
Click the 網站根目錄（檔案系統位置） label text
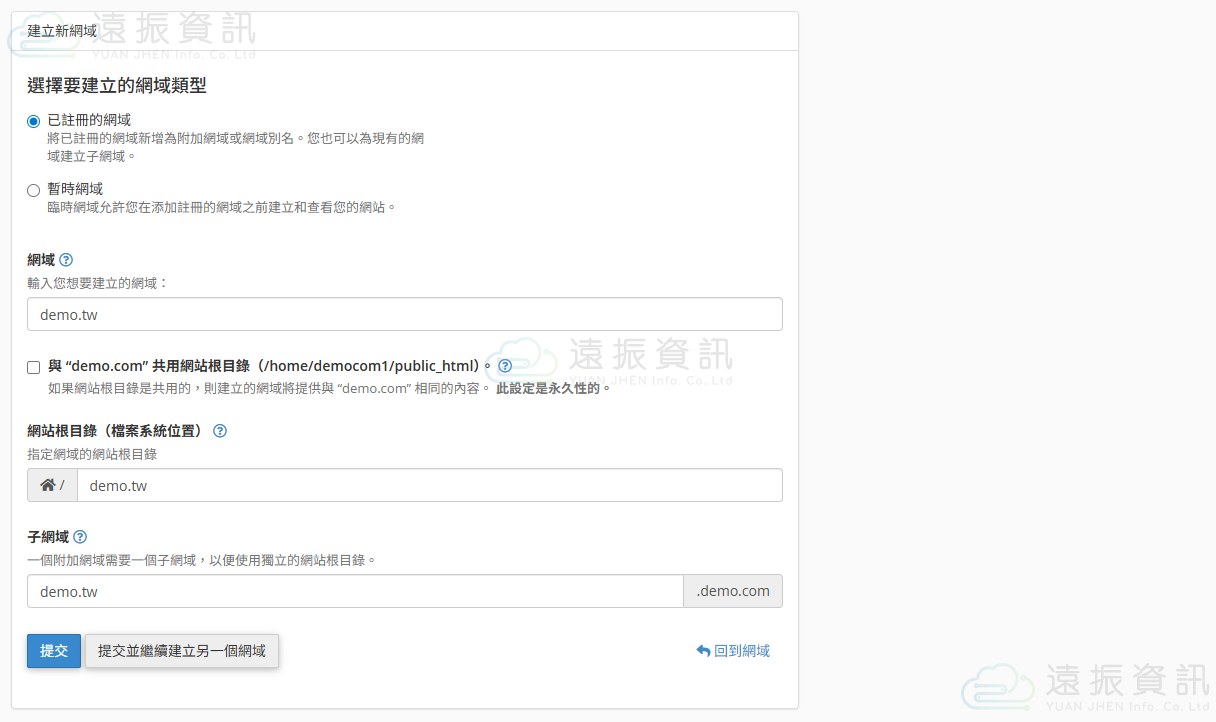pos(115,431)
